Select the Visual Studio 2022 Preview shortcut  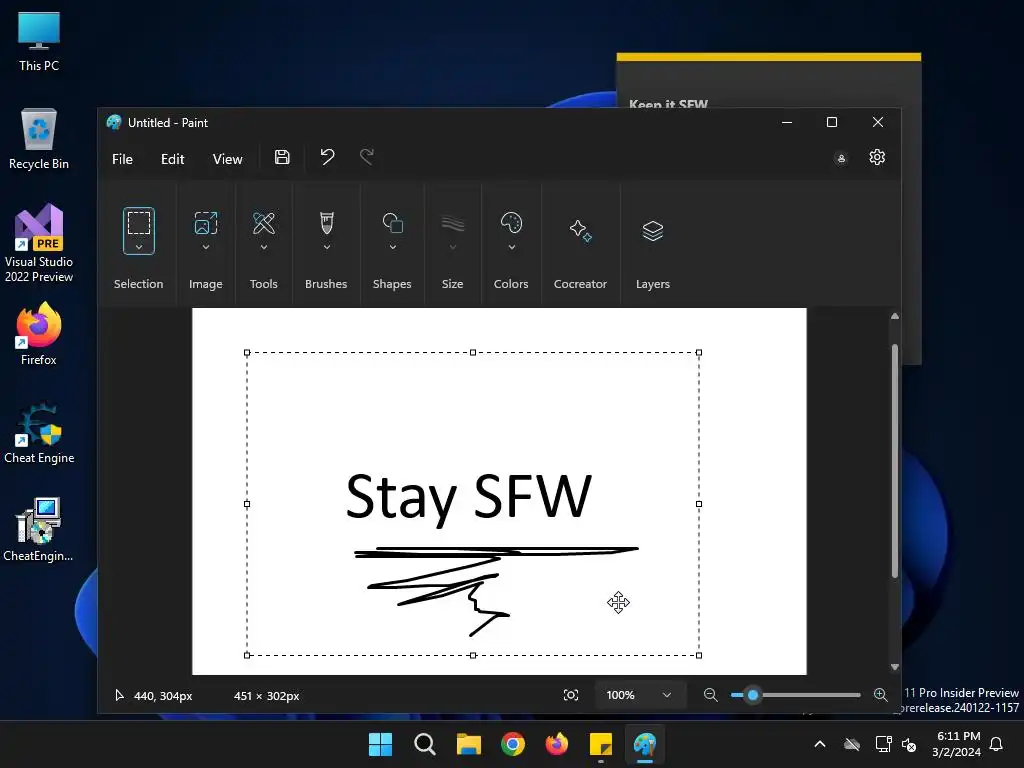(39, 243)
